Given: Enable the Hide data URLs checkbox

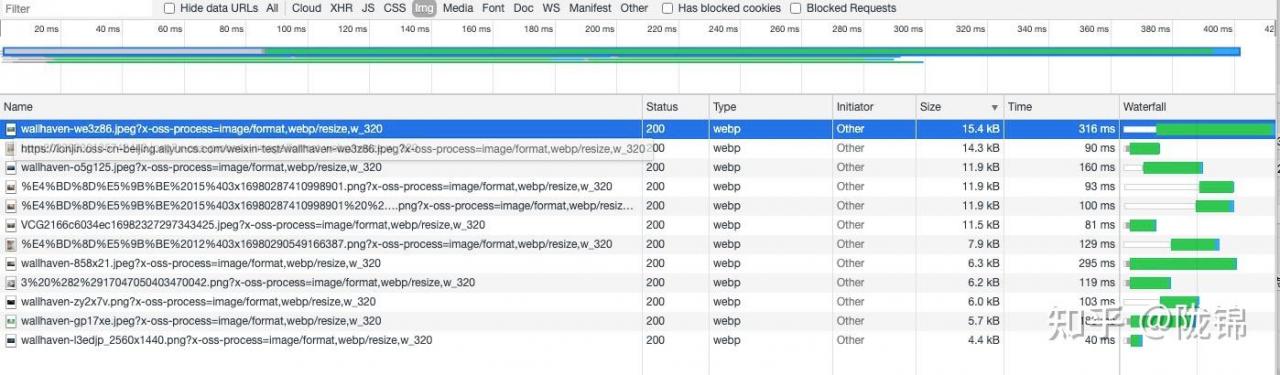Looking at the screenshot, I should 170,8.
